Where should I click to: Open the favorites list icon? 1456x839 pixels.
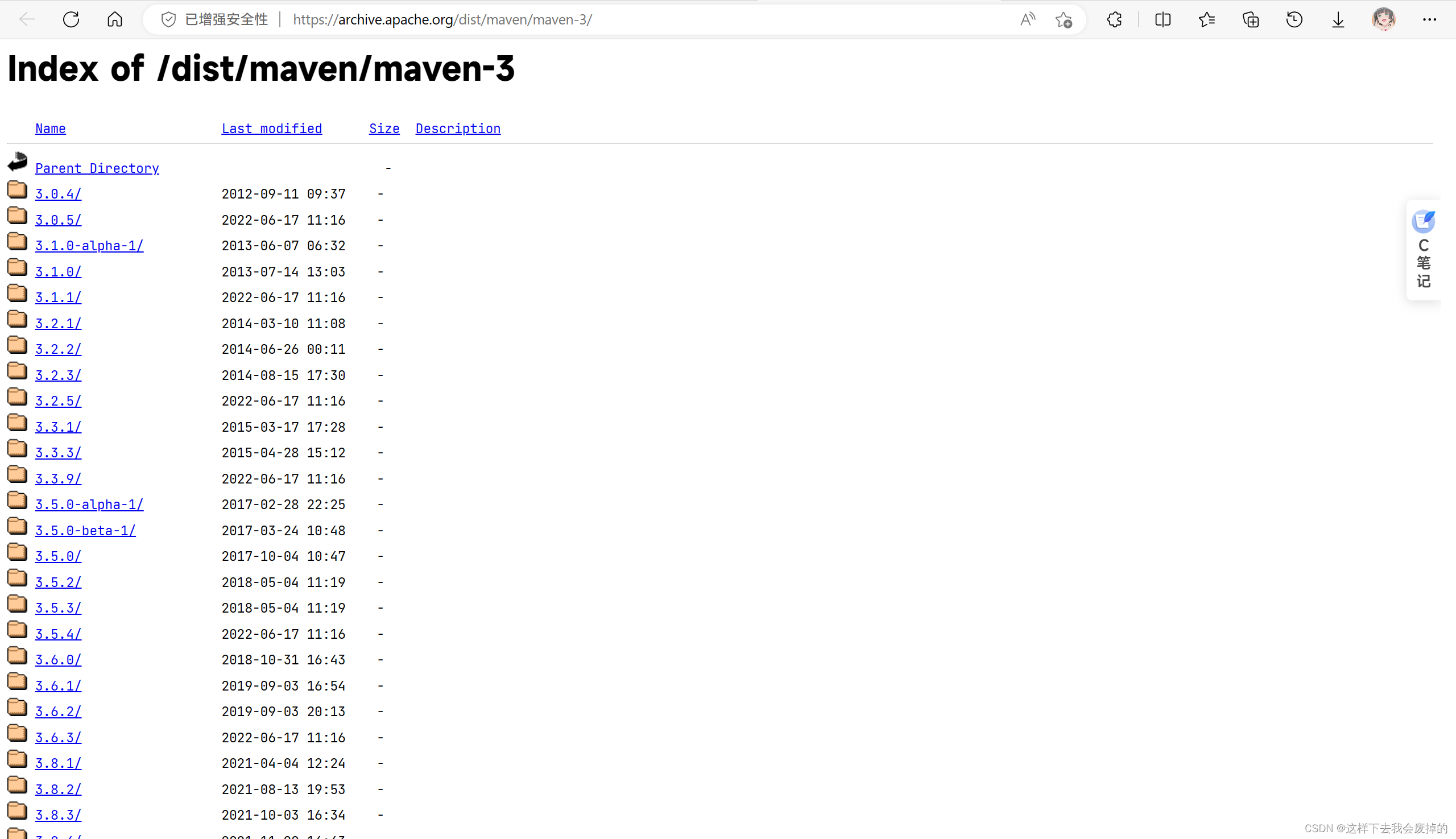(1206, 19)
